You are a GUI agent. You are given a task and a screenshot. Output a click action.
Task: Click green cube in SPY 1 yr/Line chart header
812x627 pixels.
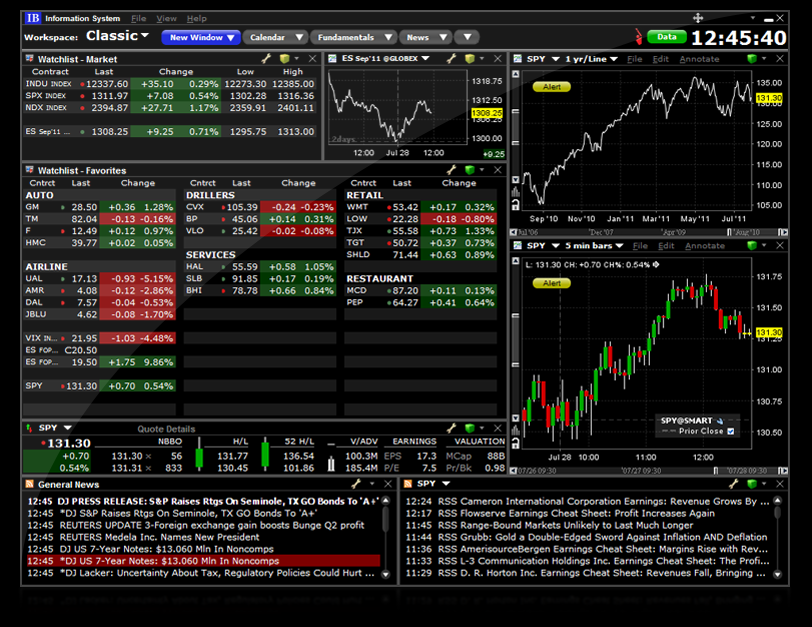pos(752,59)
